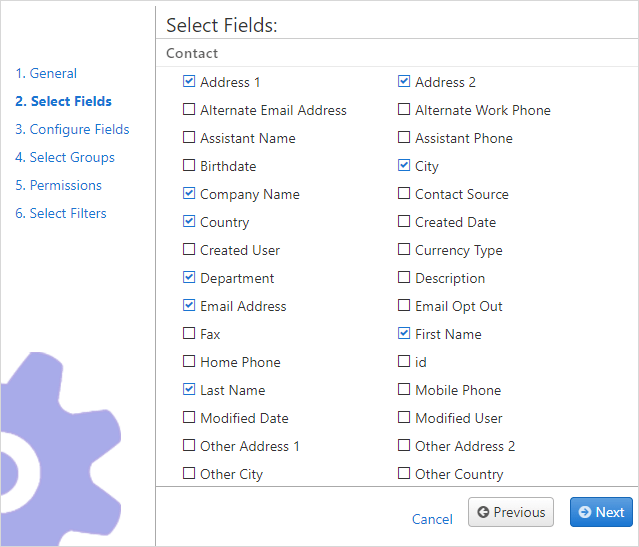Go to step 1. General
The width and height of the screenshot is (639, 547).
click(x=46, y=73)
